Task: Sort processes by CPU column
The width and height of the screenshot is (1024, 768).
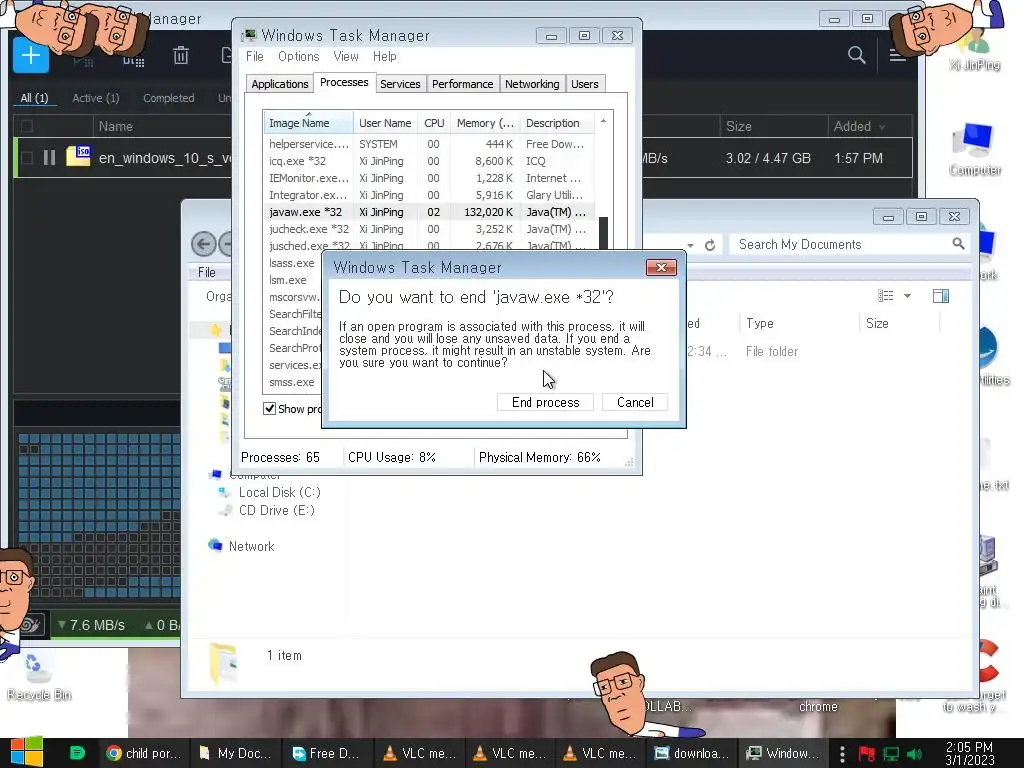Action: (434, 123)
